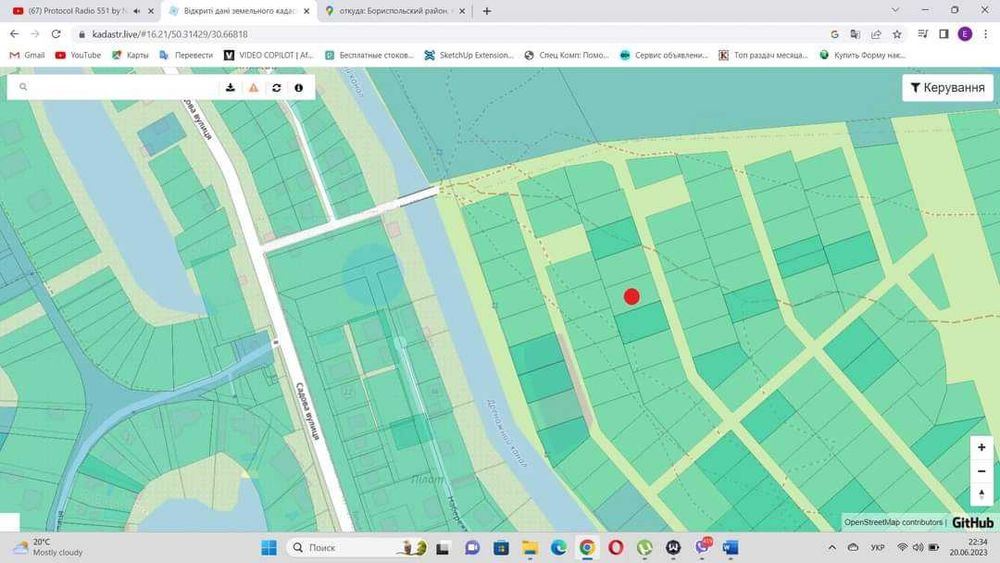Viewport: 1000px width, 563px height.
Task: Reset map bearing with compass button
Action: (x=982, y=494)
